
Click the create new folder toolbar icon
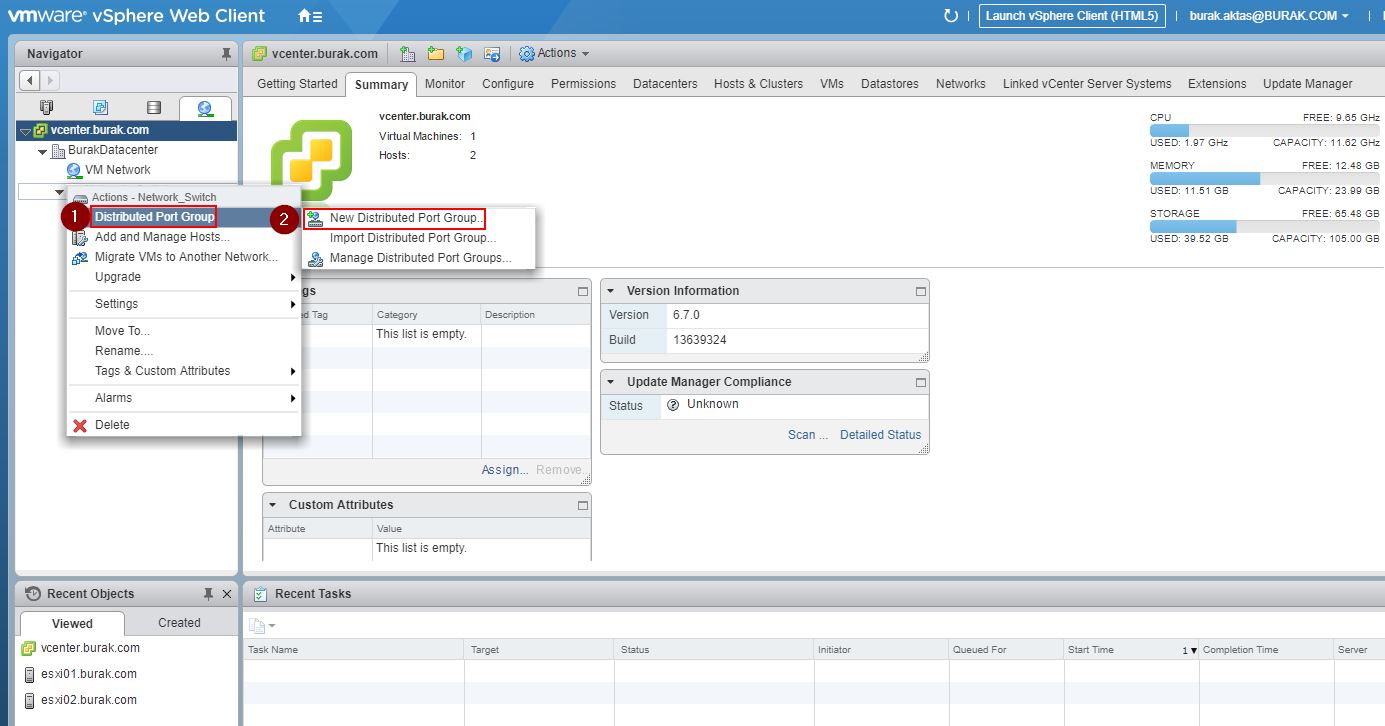[x=436, y=54]
